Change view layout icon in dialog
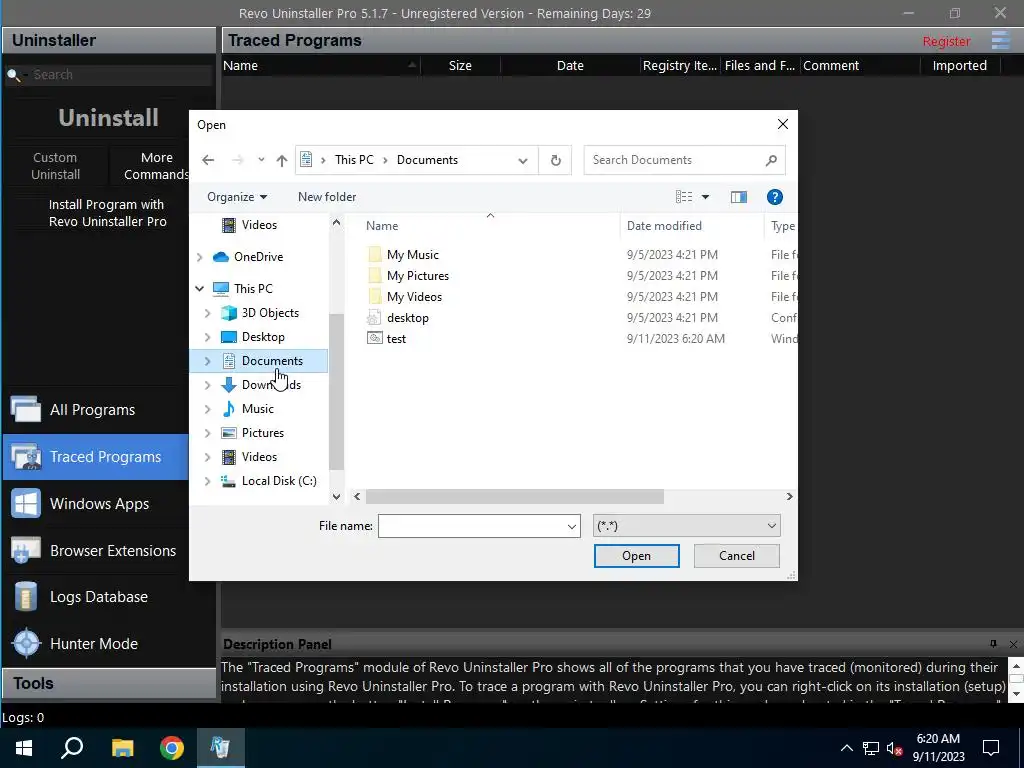1024x768 pixels. [x=684, y=197]
